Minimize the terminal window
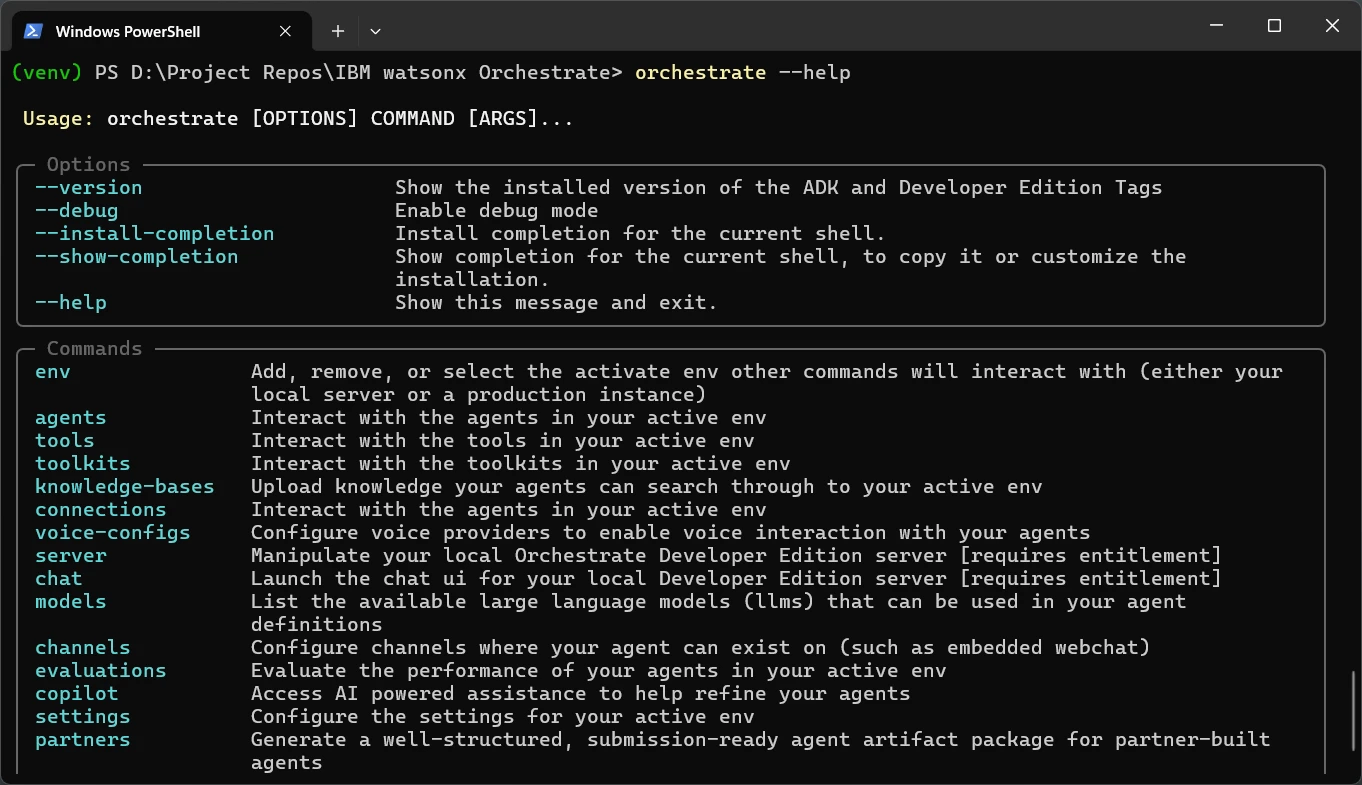The width and height of the screenshot is (1362, 785). point(1215,27)
